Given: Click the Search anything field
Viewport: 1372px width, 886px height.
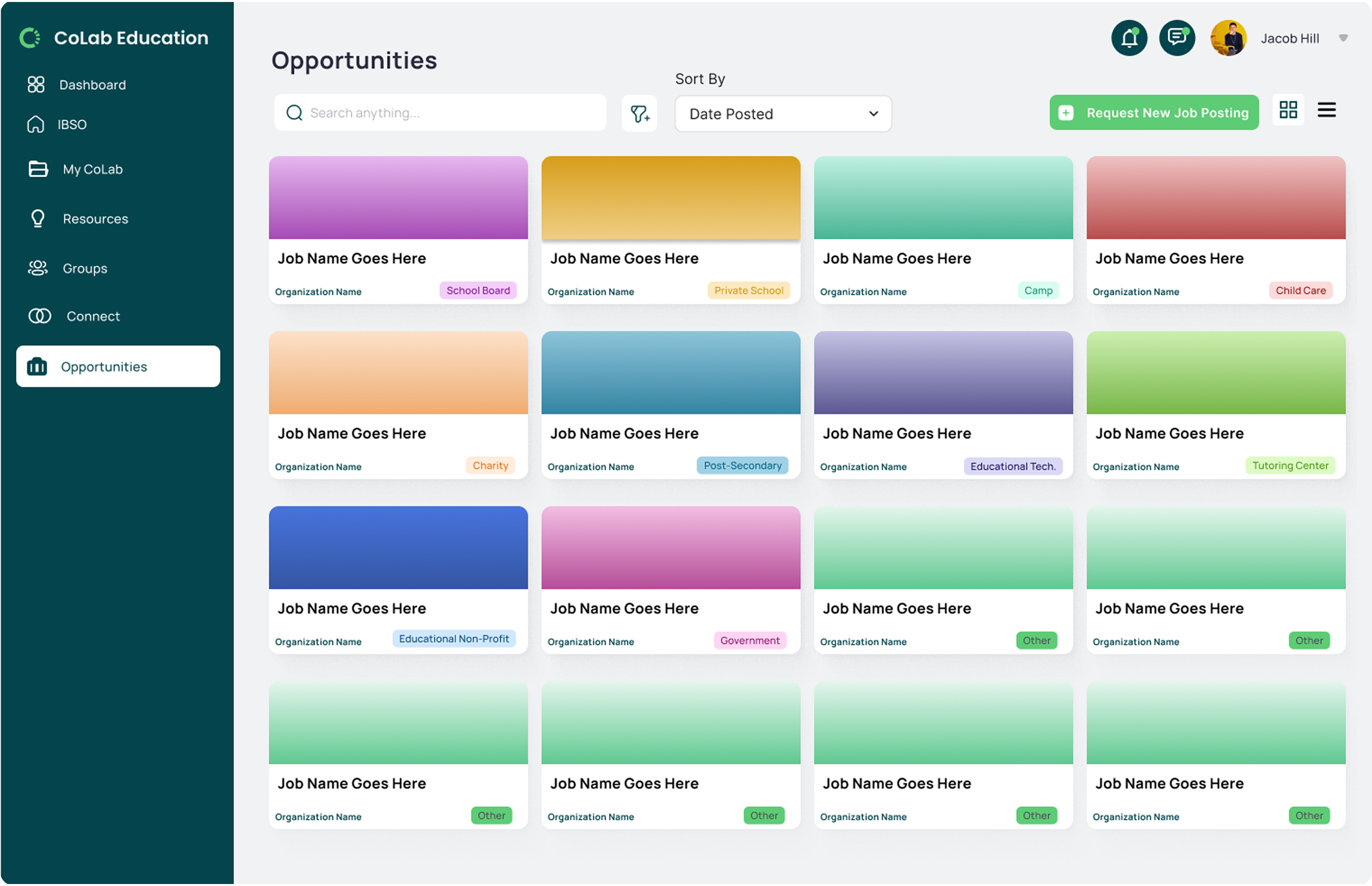Looking at the screenshot, I should pos(441,113).
